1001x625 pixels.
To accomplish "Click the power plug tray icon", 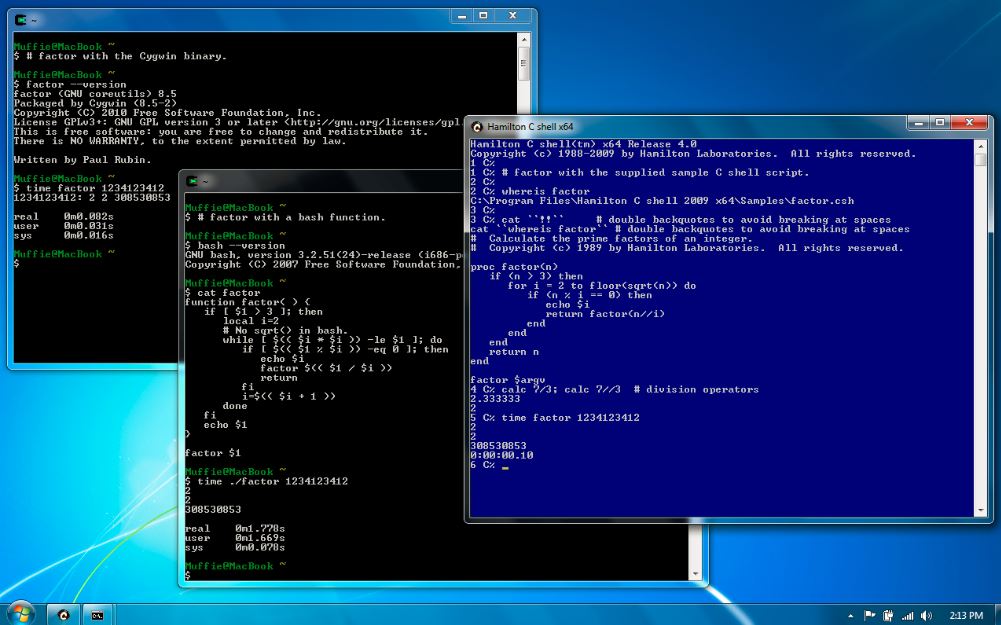I will (887, 615).
